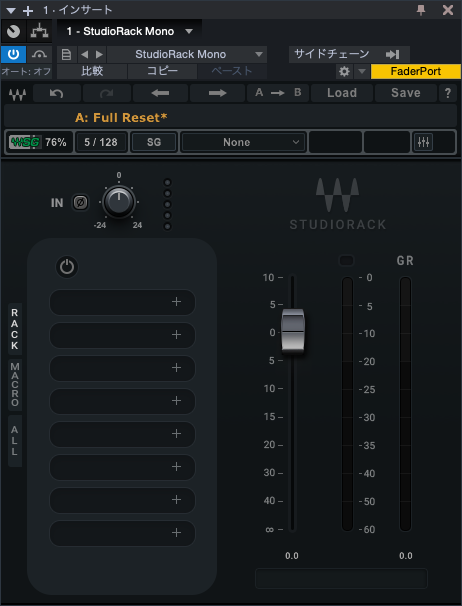Pin the plugin window
The width and height of the screenshot is (462, 606).
point(421,10)
